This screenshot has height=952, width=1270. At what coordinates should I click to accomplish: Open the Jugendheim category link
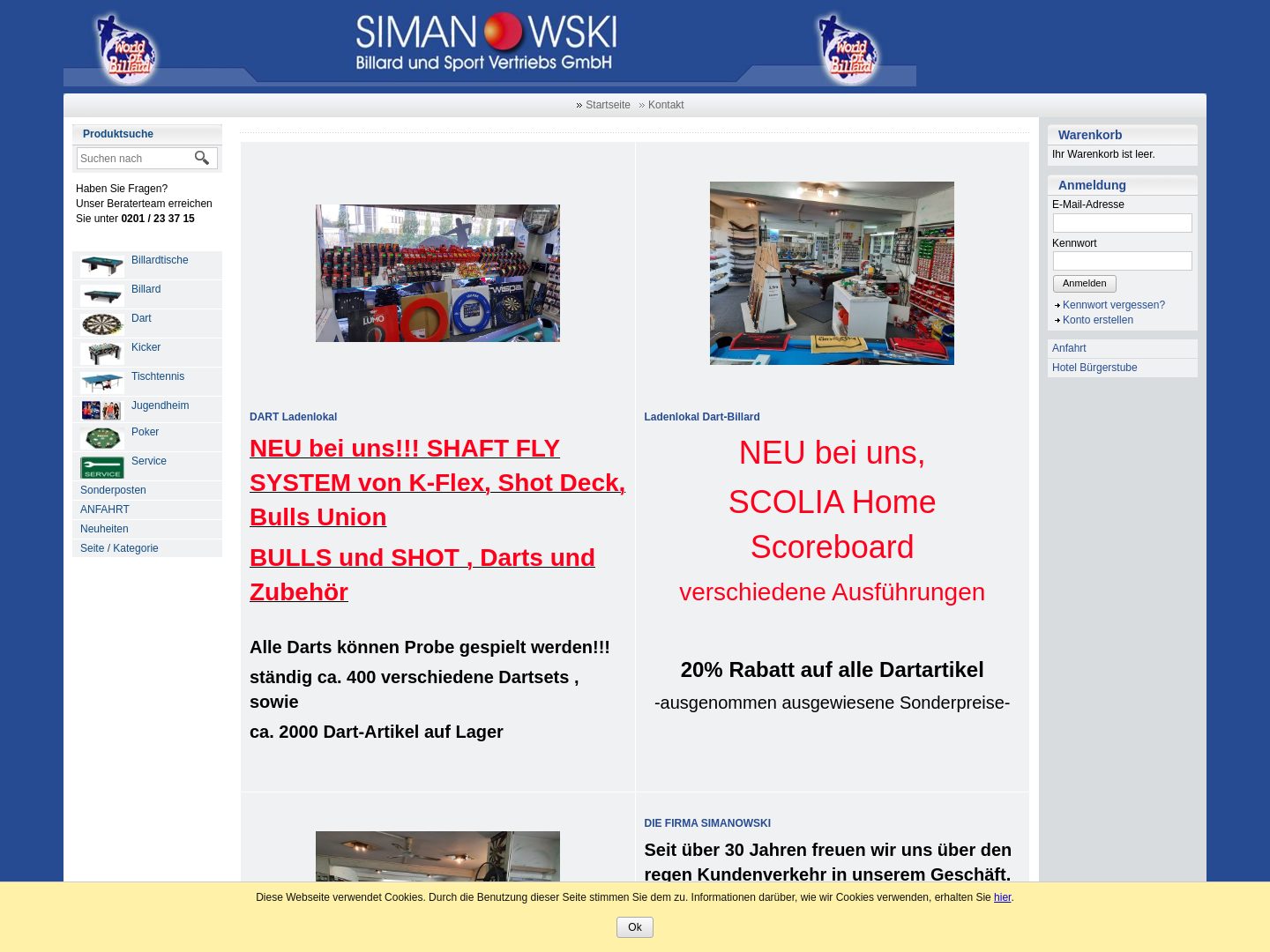[160, 405]
